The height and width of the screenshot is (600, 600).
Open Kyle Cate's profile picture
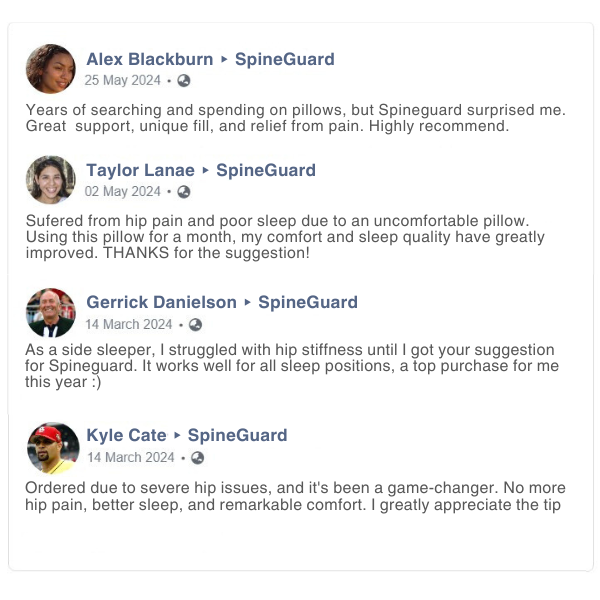point(53,448)
